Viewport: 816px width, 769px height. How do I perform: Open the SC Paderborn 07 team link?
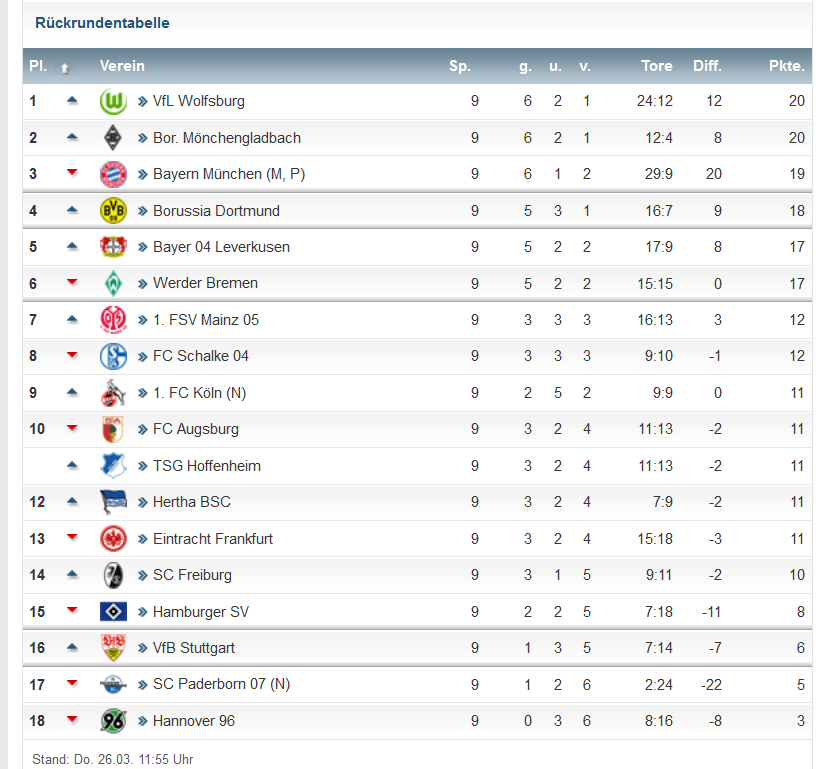pos(222,684)
